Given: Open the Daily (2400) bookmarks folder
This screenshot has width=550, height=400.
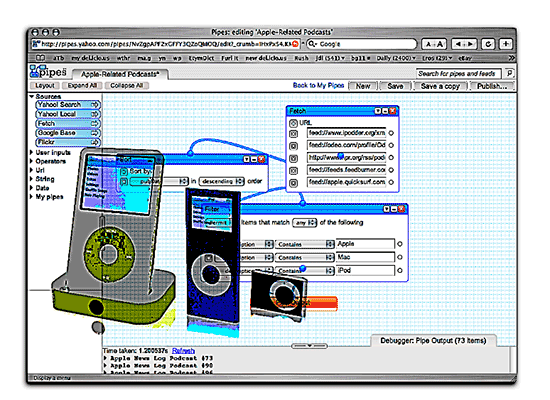Looking at the screenshot, I should tap(396, 58).
